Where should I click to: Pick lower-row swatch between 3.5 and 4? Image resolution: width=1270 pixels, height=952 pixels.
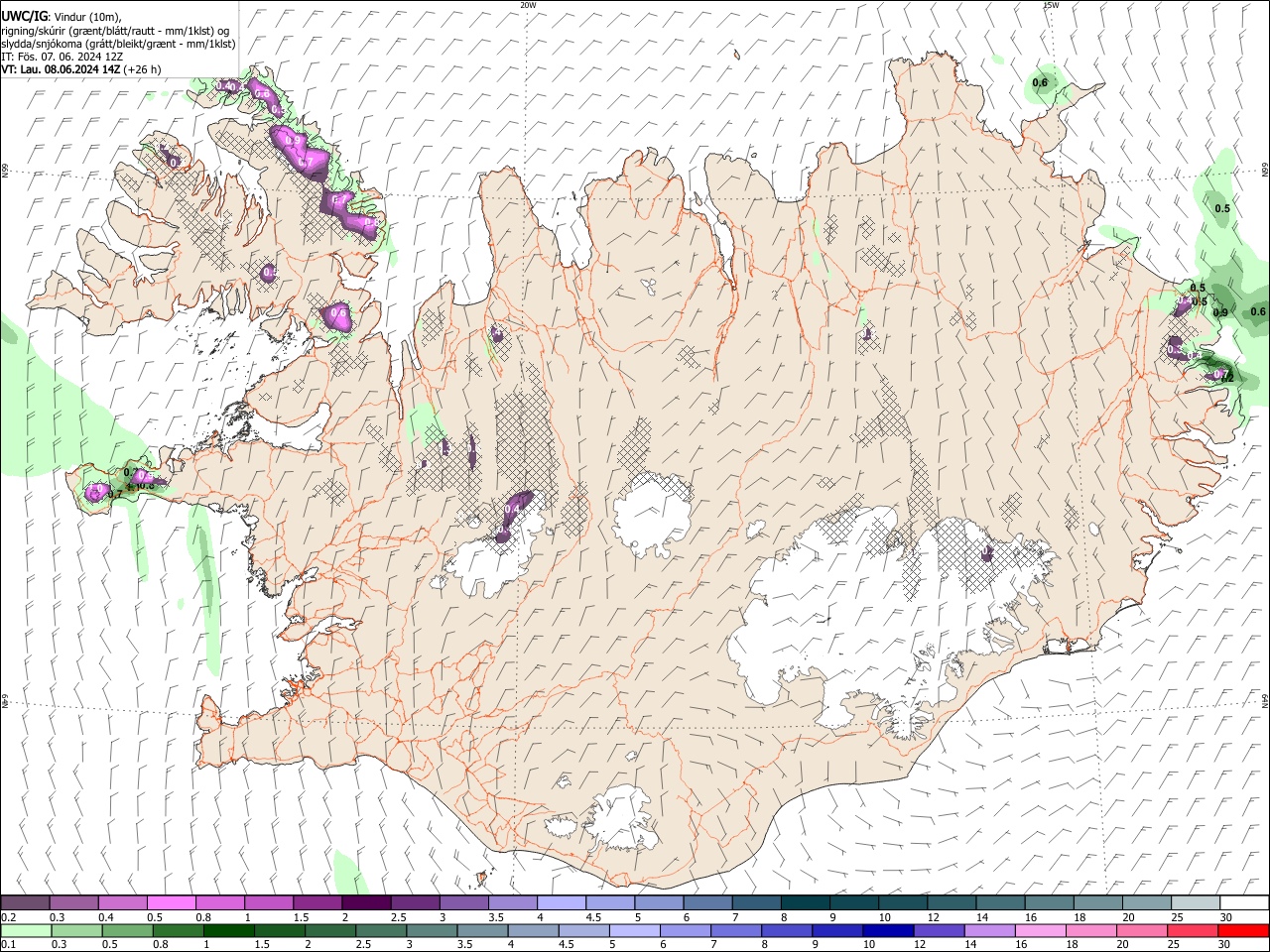(x=482, y=930)
